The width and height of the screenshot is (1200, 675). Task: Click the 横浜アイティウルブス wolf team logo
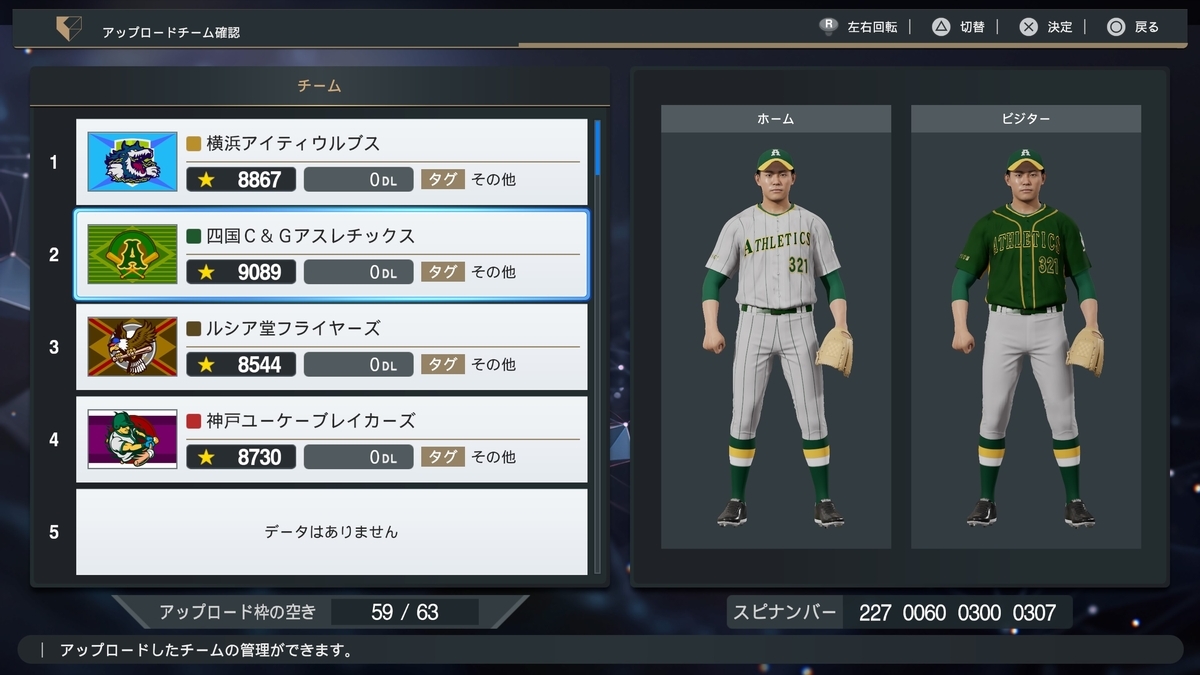(132, 162)
